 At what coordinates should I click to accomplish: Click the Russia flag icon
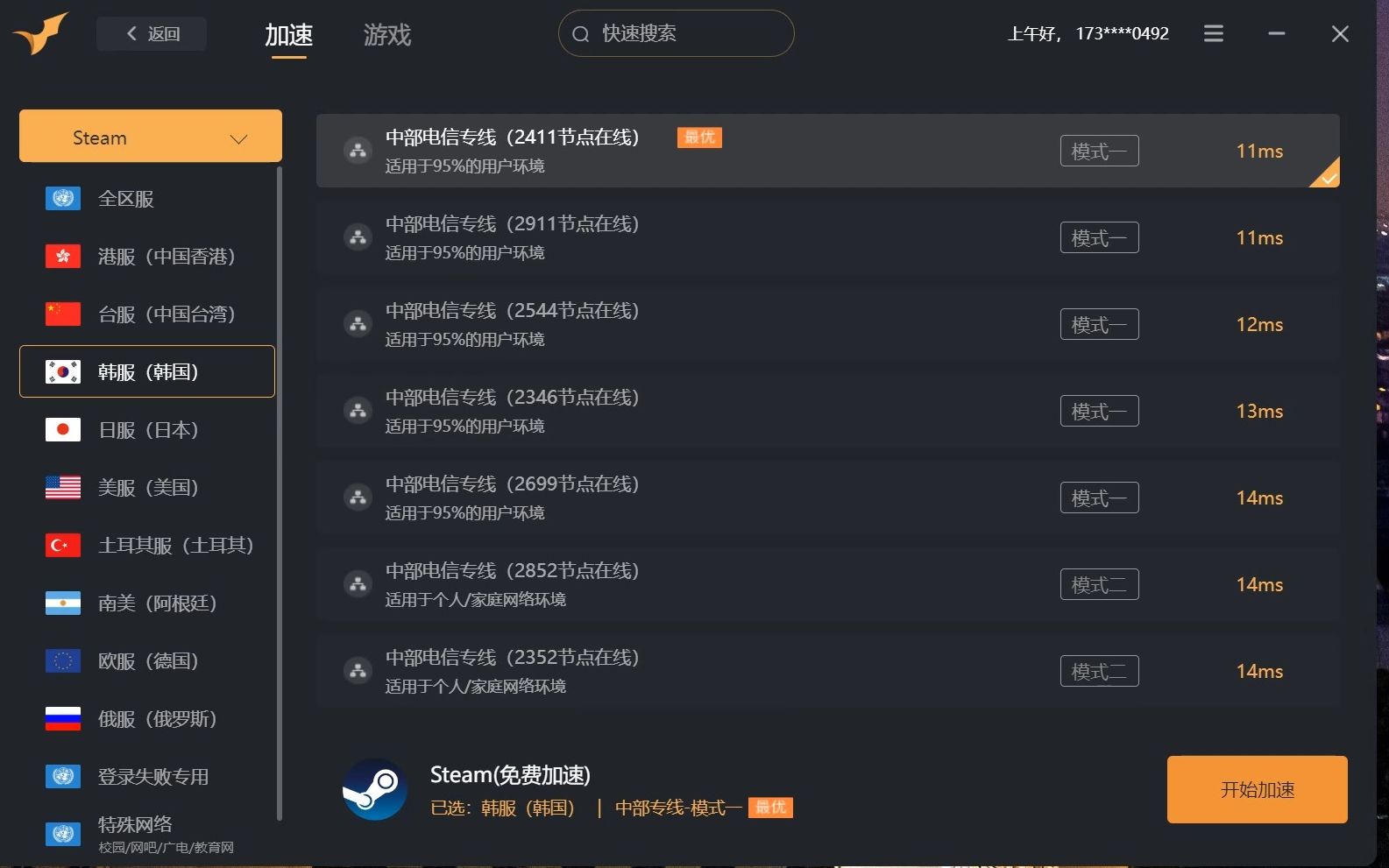(63, 718)
